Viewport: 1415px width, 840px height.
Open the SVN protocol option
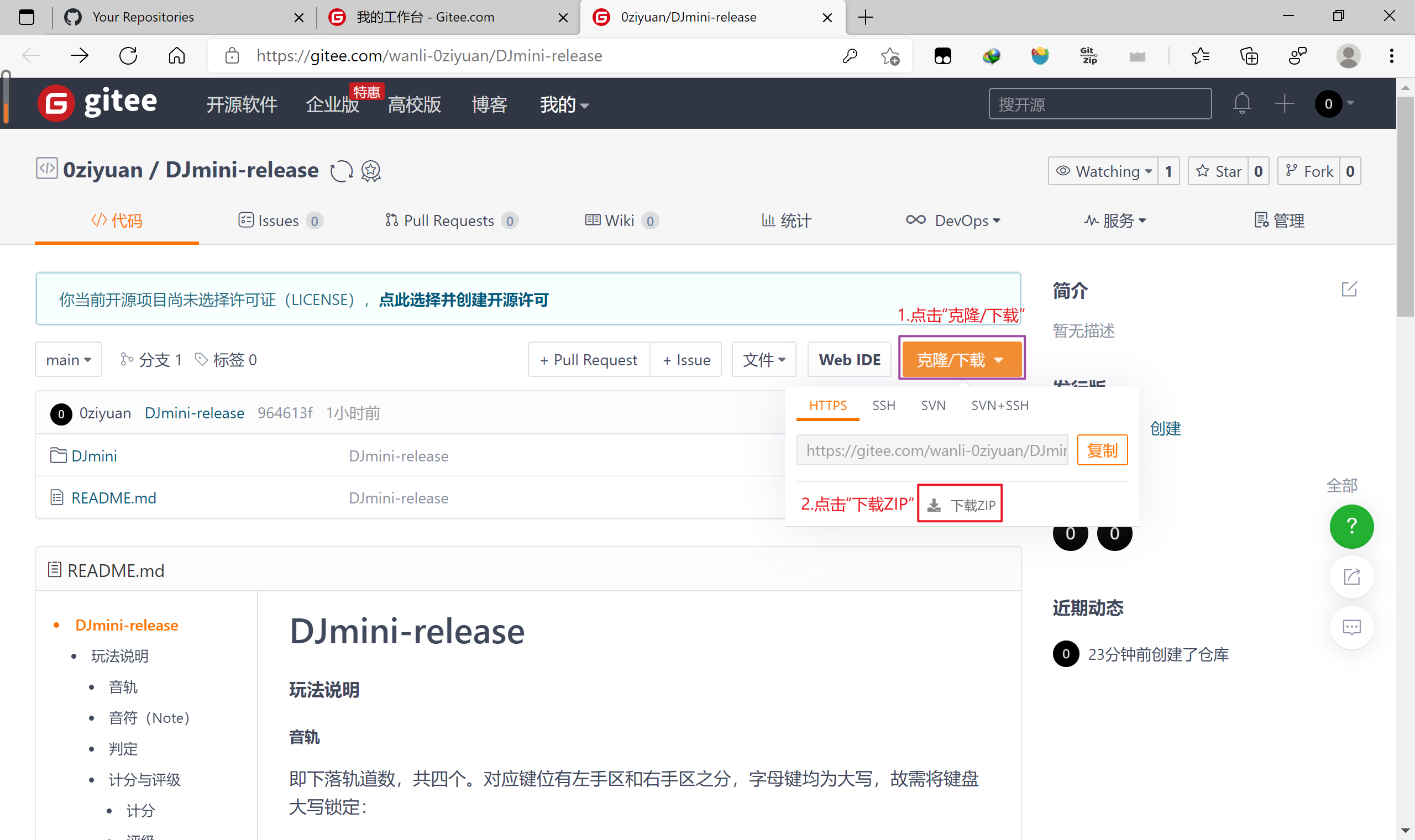[933, 406]
